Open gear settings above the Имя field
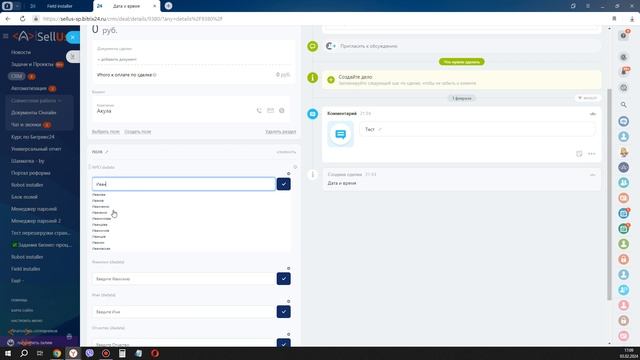Screen dimensions: 640x360 (289, 302)
